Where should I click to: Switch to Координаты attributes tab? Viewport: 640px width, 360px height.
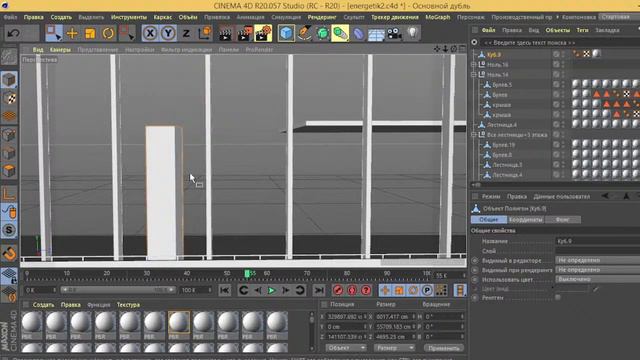click(x=525, y=220)
